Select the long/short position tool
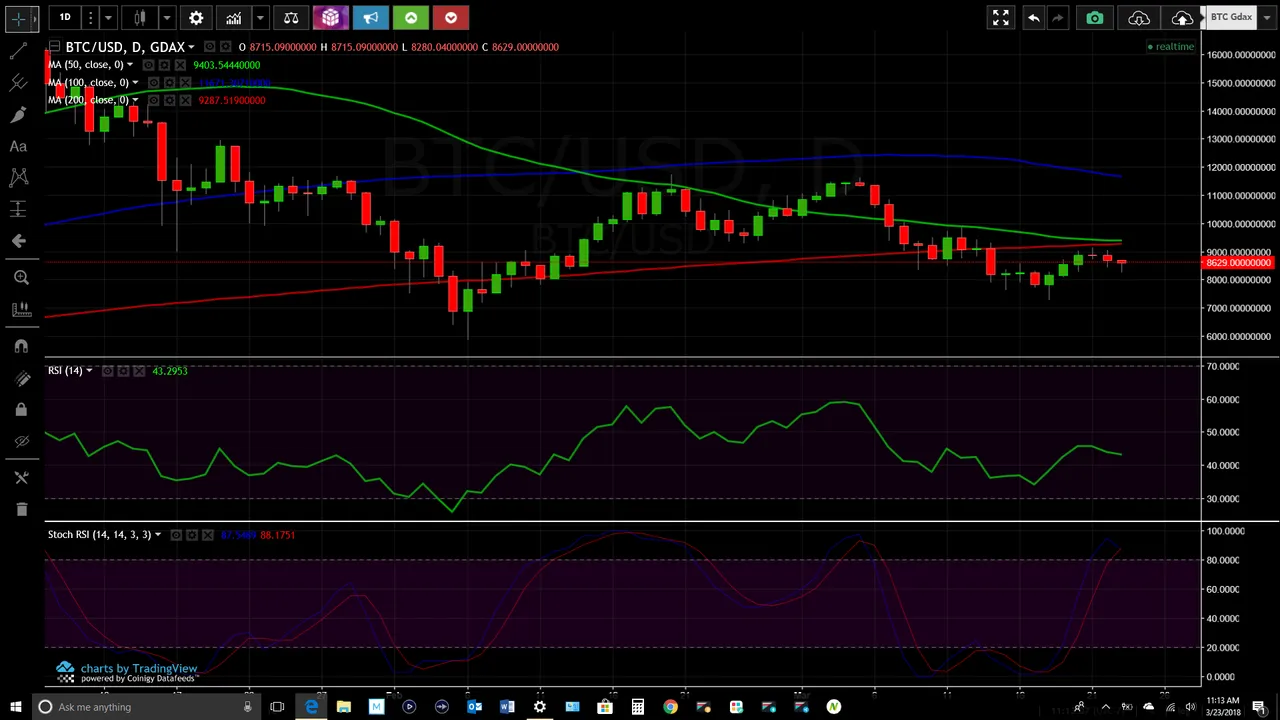Viewport: 1280px width, 720px height. (x=18, y=209)
